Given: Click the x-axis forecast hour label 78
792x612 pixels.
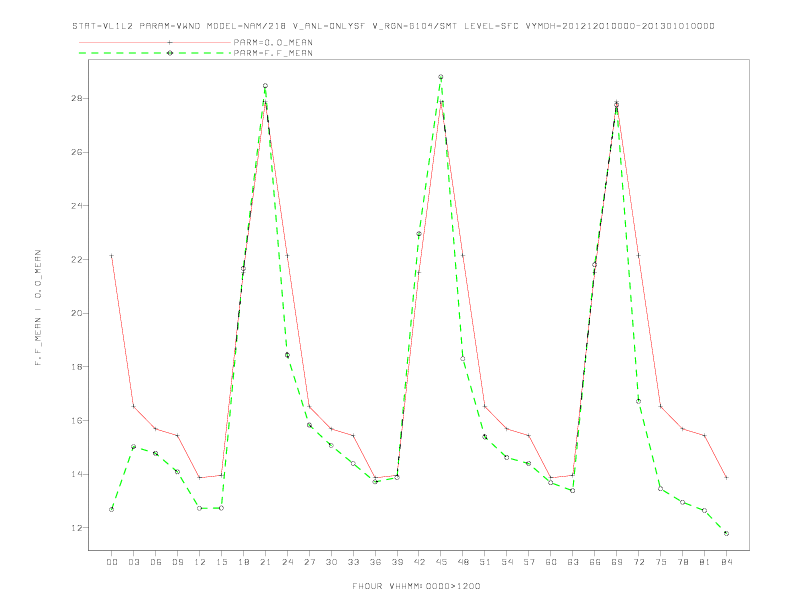Looking at the screenshot, I should pos(682,562).
